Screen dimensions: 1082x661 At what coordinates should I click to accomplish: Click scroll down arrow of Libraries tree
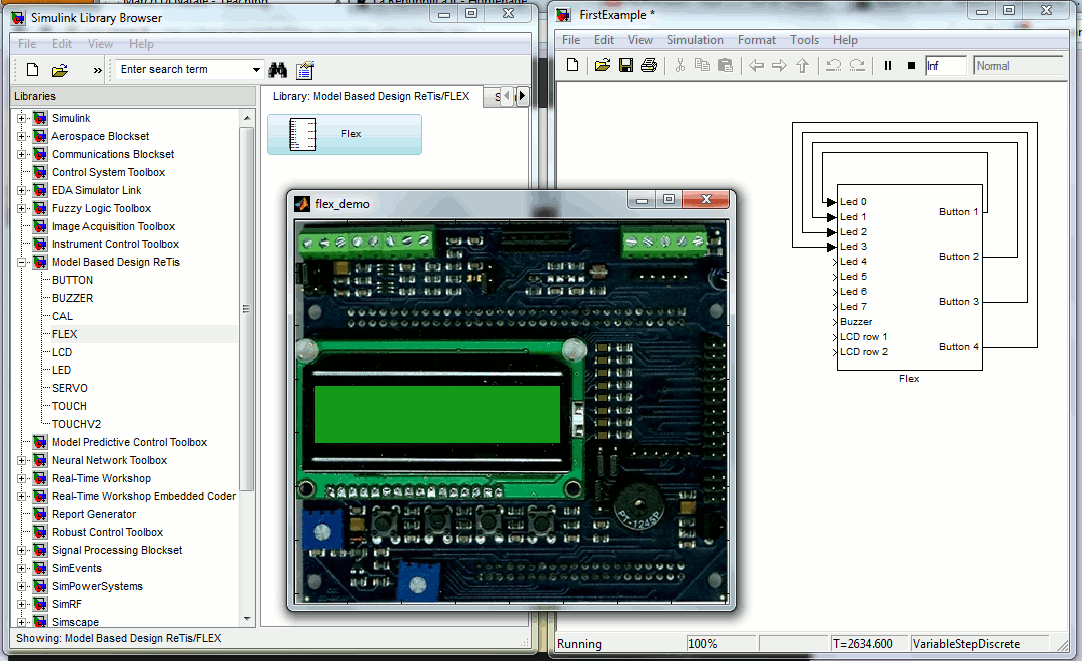click(x=247, y=619)
